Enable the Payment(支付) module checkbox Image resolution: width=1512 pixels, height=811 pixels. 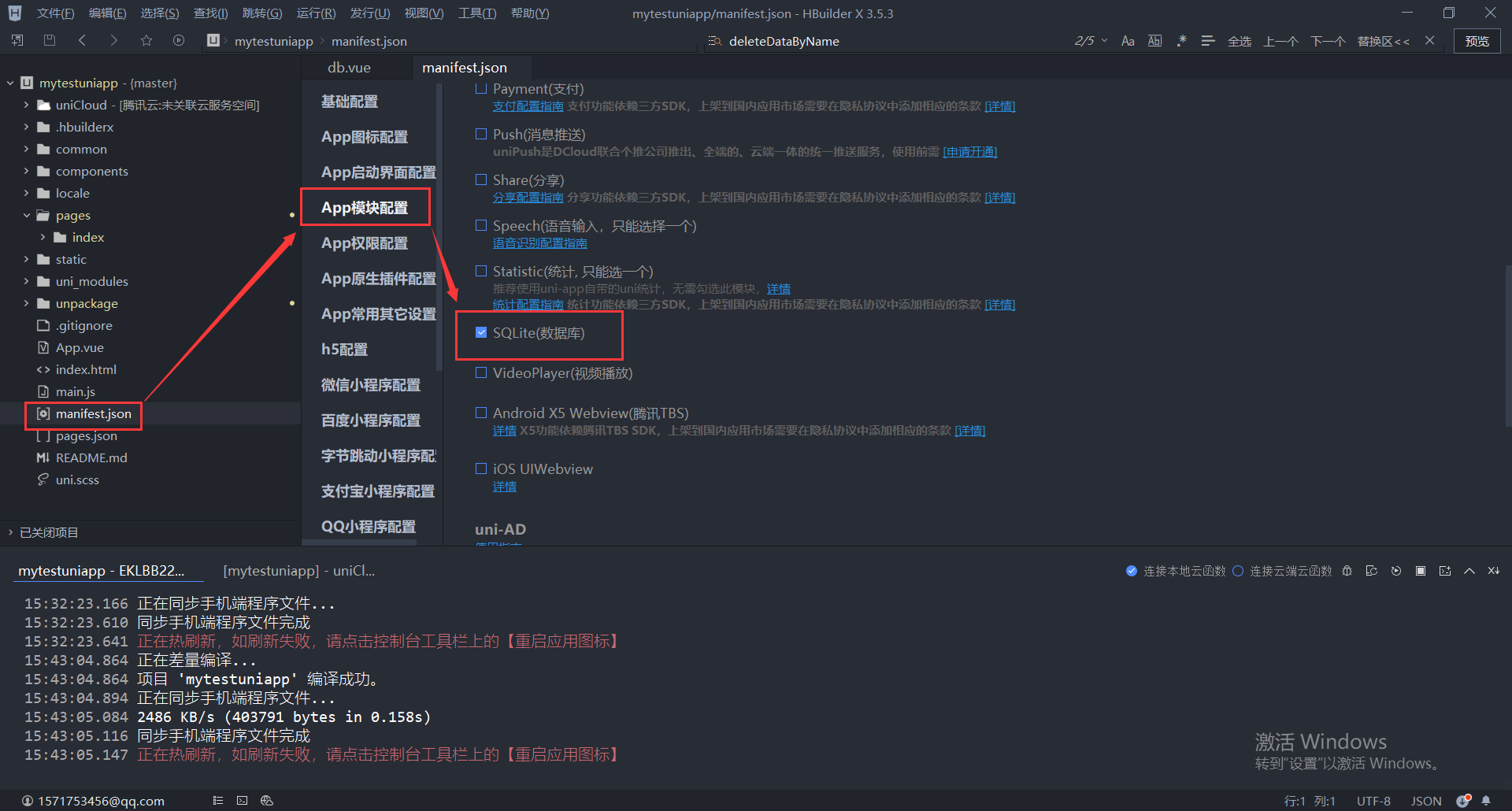point(481,89)
